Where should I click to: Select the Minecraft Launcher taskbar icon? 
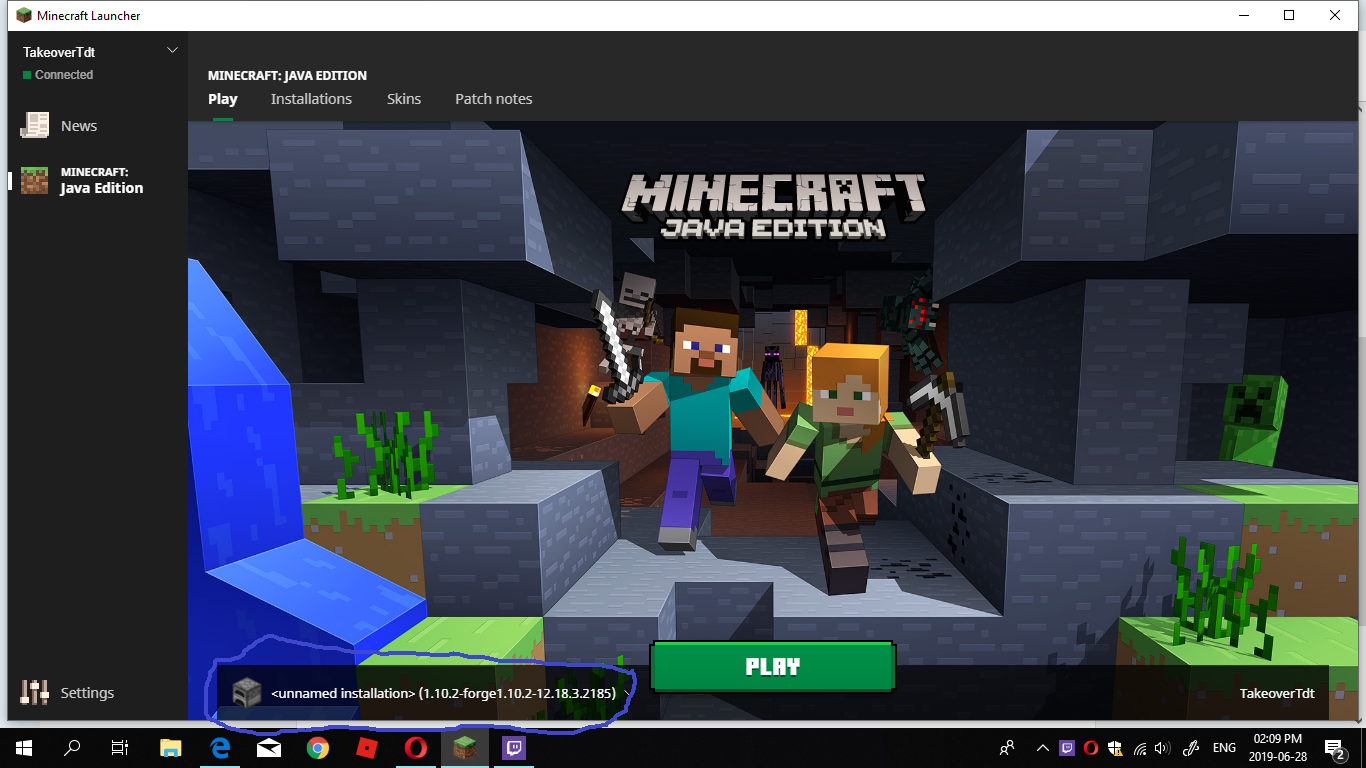[x=465, y=748]
